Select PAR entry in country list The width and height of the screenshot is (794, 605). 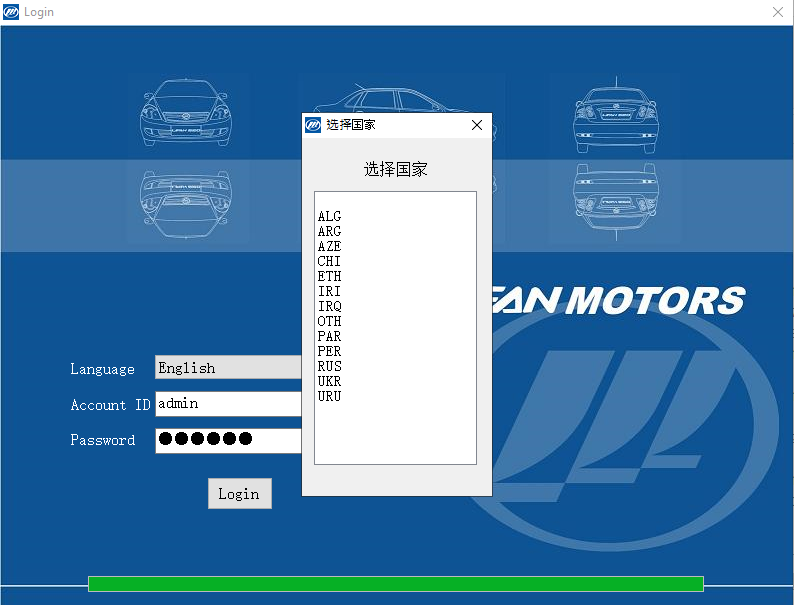[x=329, y=336]
